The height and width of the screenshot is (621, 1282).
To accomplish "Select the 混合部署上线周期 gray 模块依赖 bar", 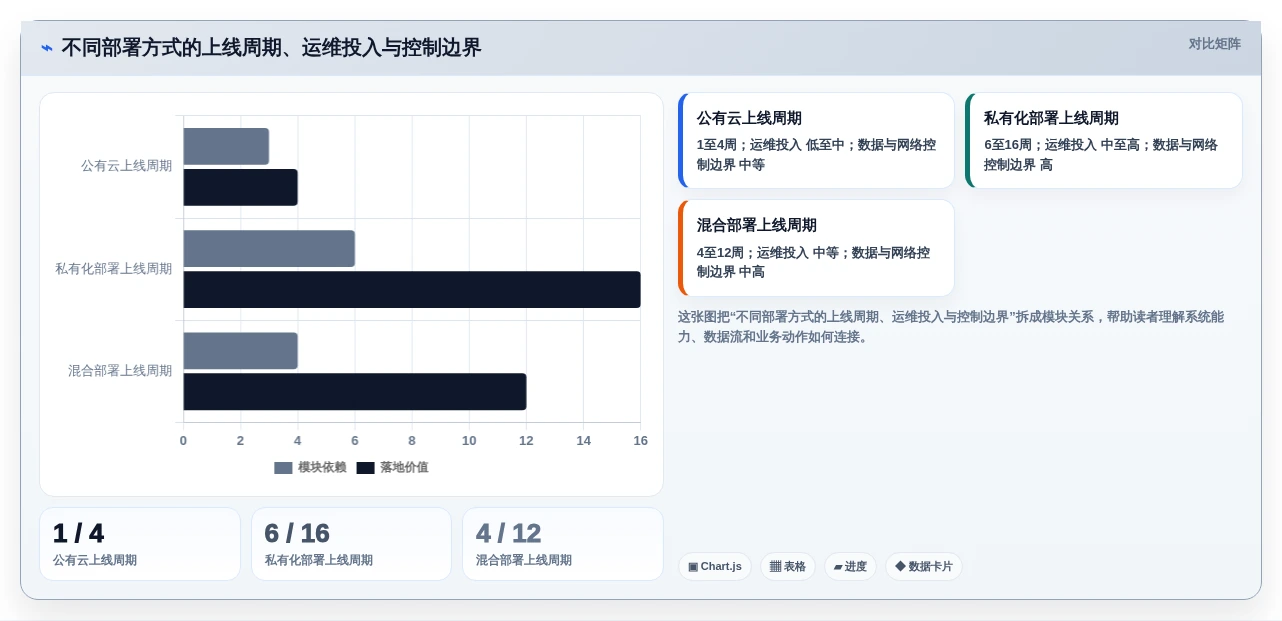I will [x=240, y=351].
